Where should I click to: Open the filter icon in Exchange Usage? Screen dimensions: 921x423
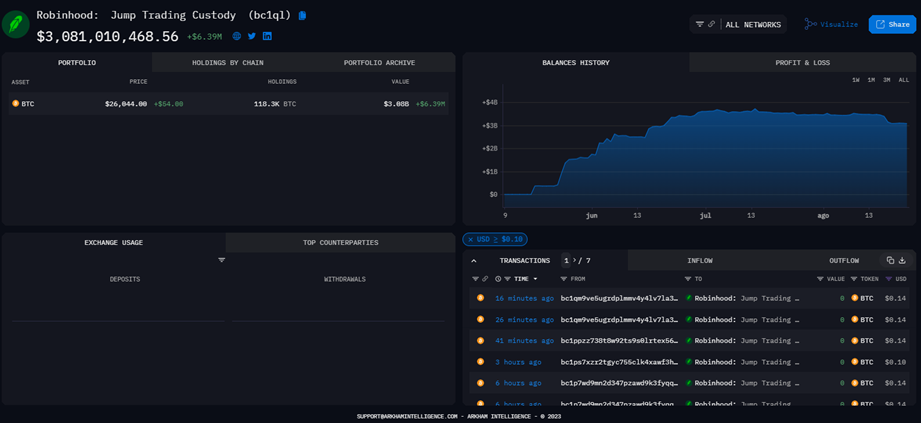point(222,260)
